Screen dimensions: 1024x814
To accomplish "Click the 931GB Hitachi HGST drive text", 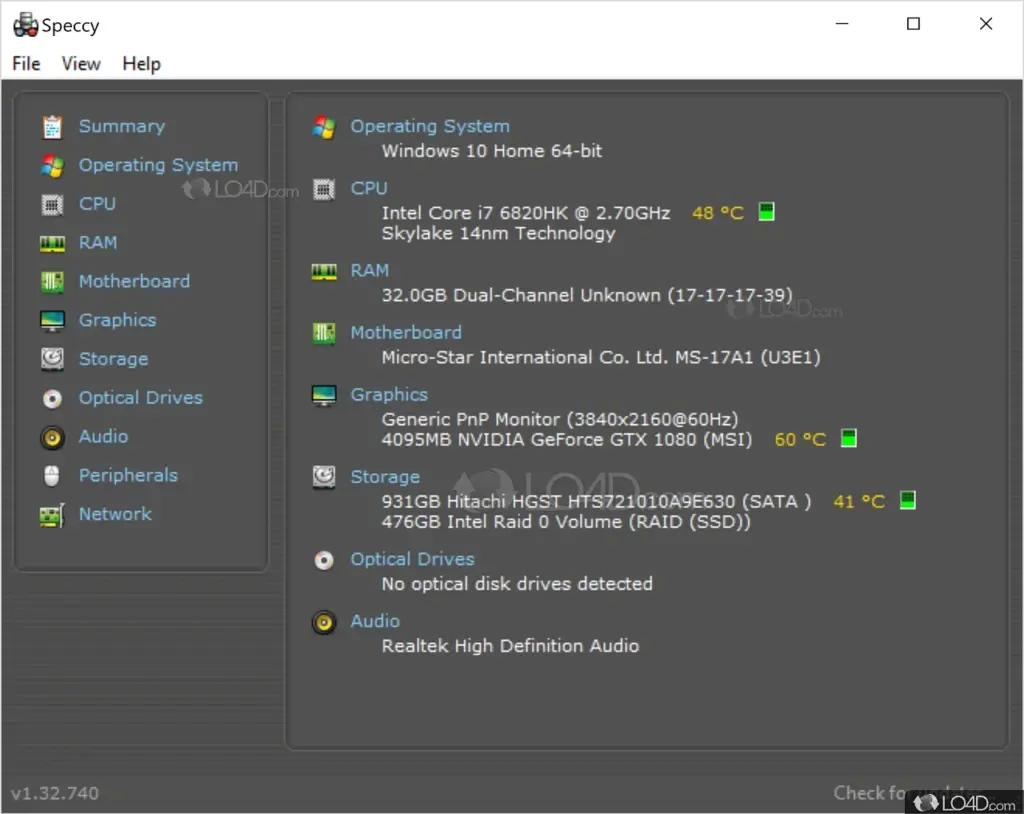I will coord(596,502).
